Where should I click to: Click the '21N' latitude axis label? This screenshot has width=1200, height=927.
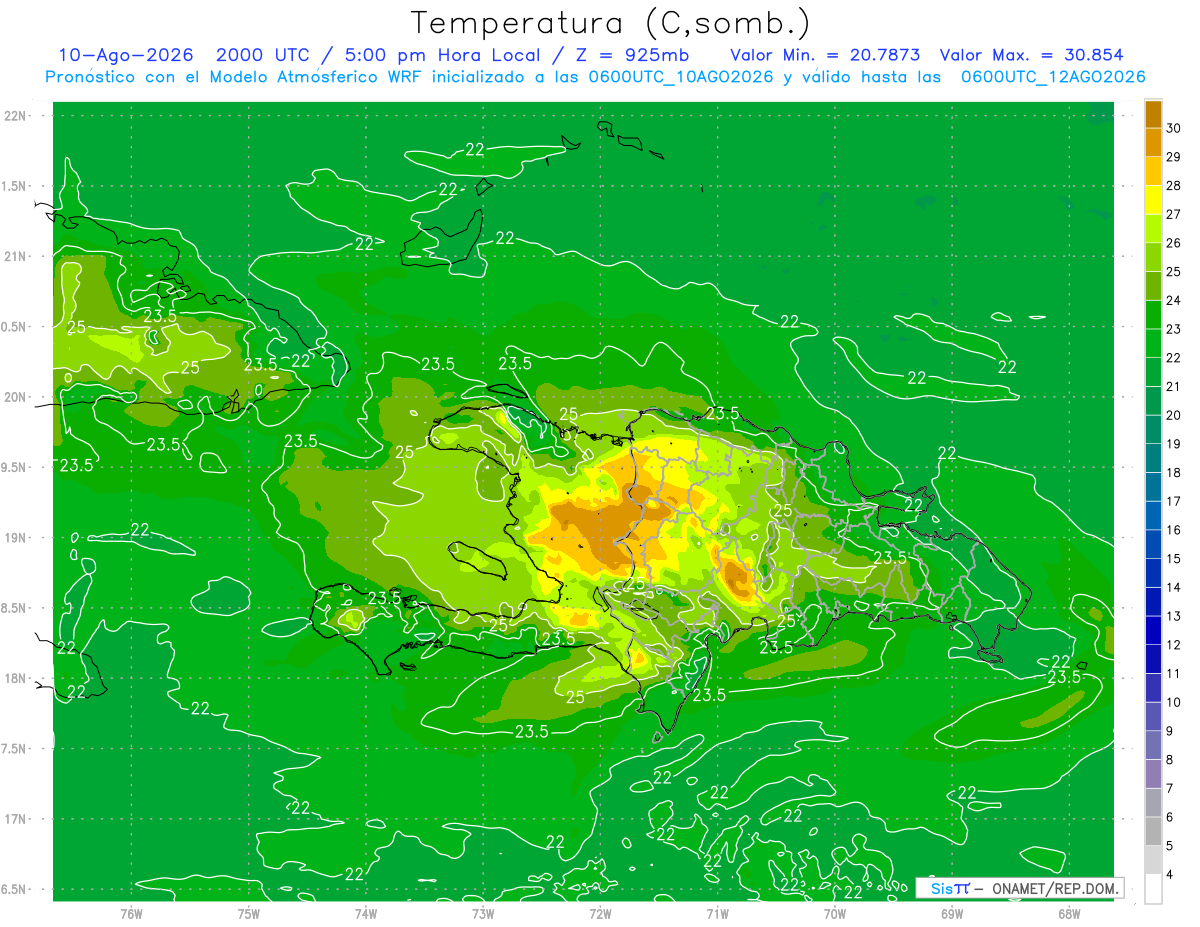[x=14, y=256]
